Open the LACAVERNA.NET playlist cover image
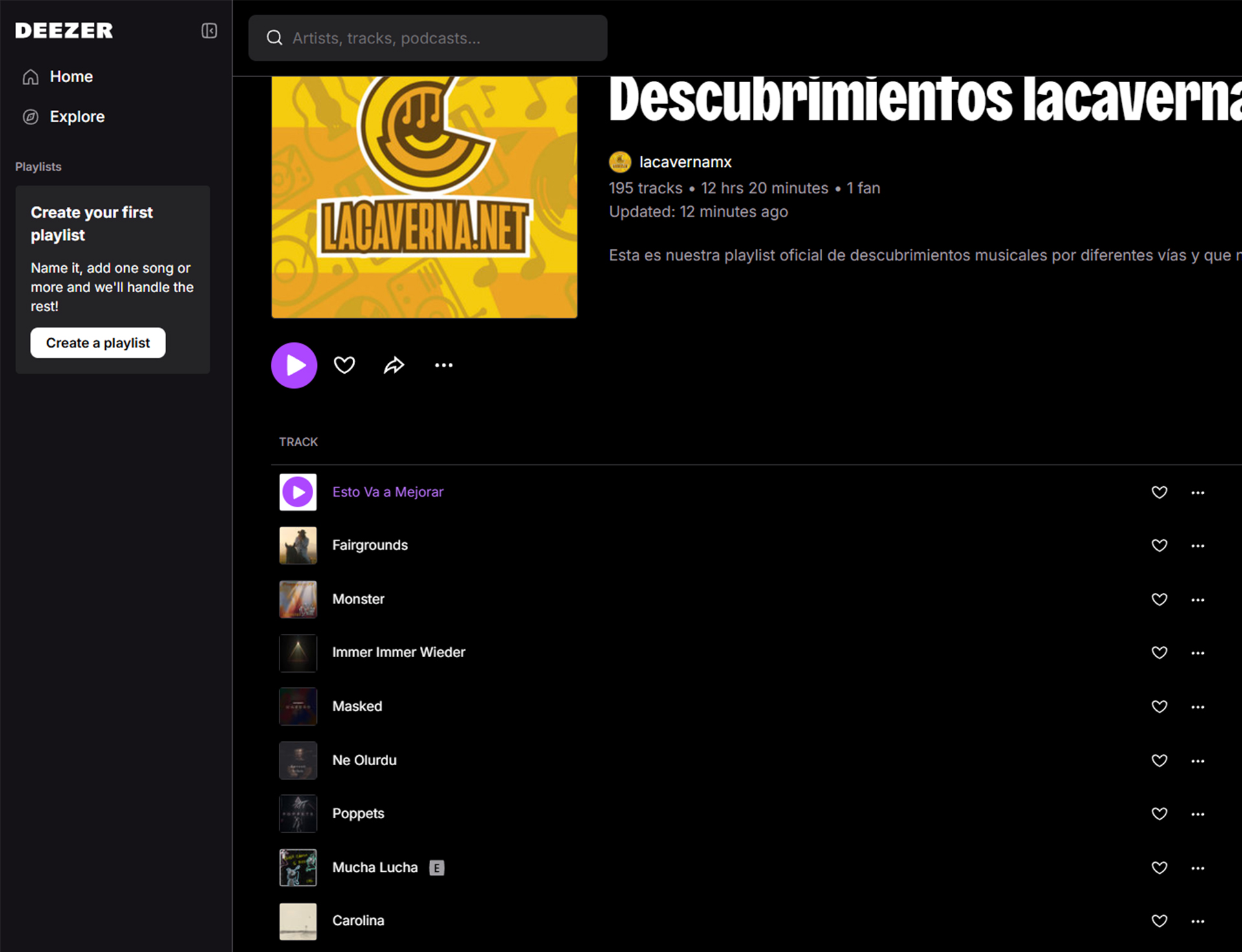Viewport: 1242px width, 952px height. [x=424, y=197]
